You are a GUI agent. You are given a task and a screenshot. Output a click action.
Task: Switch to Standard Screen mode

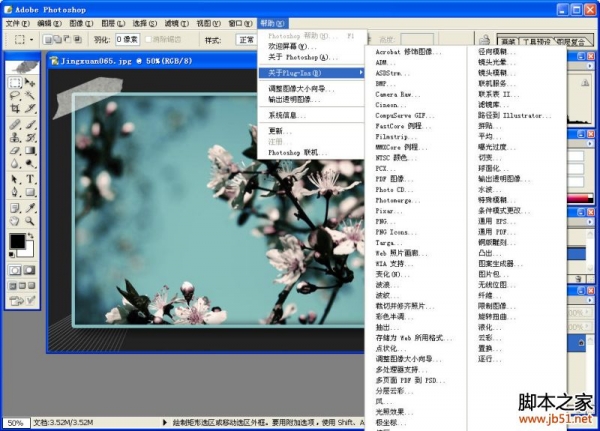coord(13,286)
